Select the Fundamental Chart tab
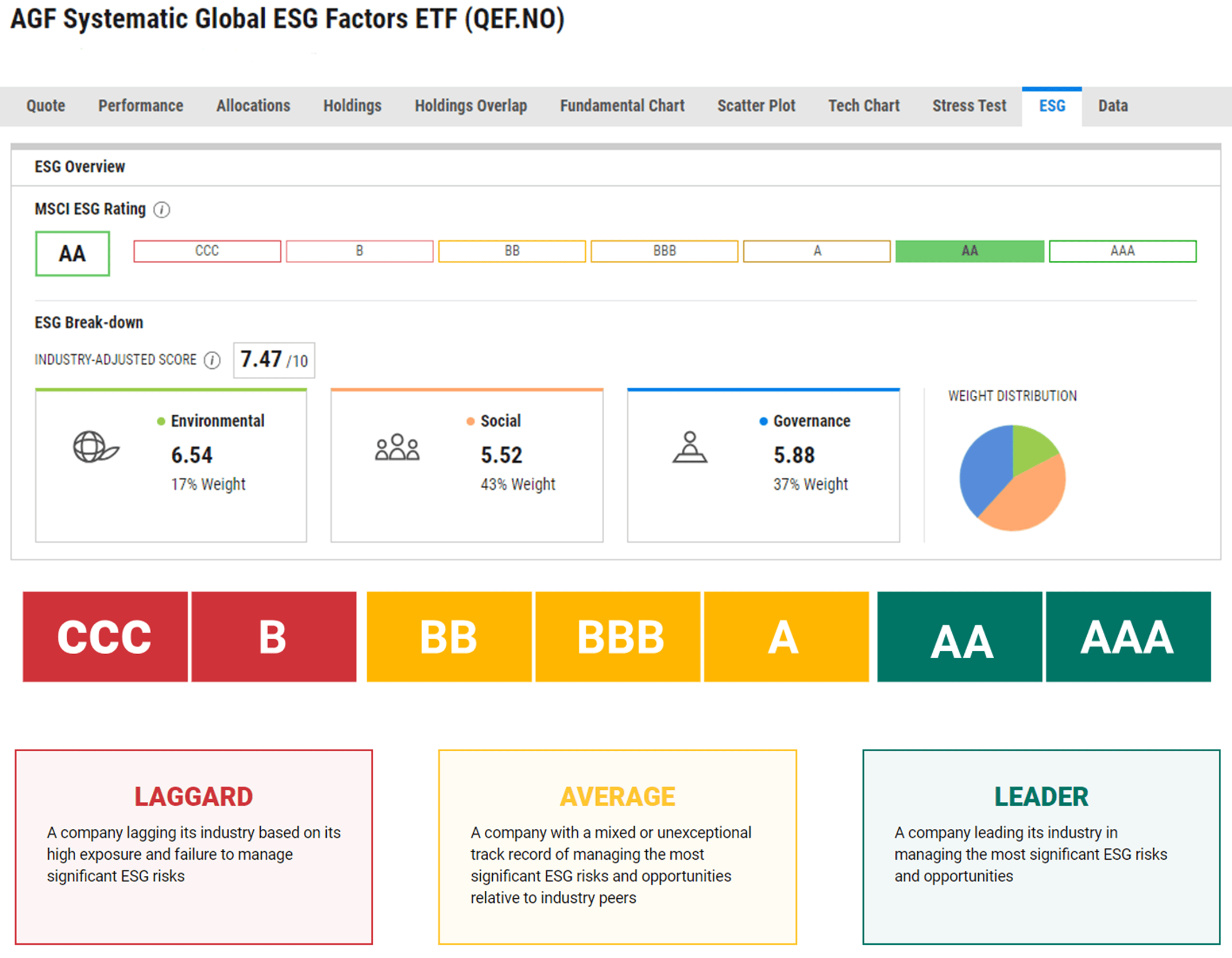 click(x=622, y=106)
